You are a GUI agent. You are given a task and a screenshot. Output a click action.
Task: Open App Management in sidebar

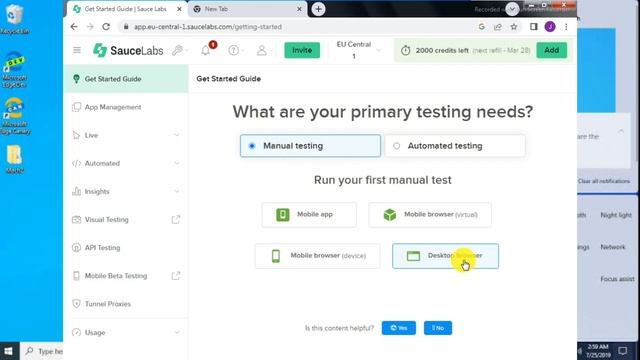click(126, 107)
